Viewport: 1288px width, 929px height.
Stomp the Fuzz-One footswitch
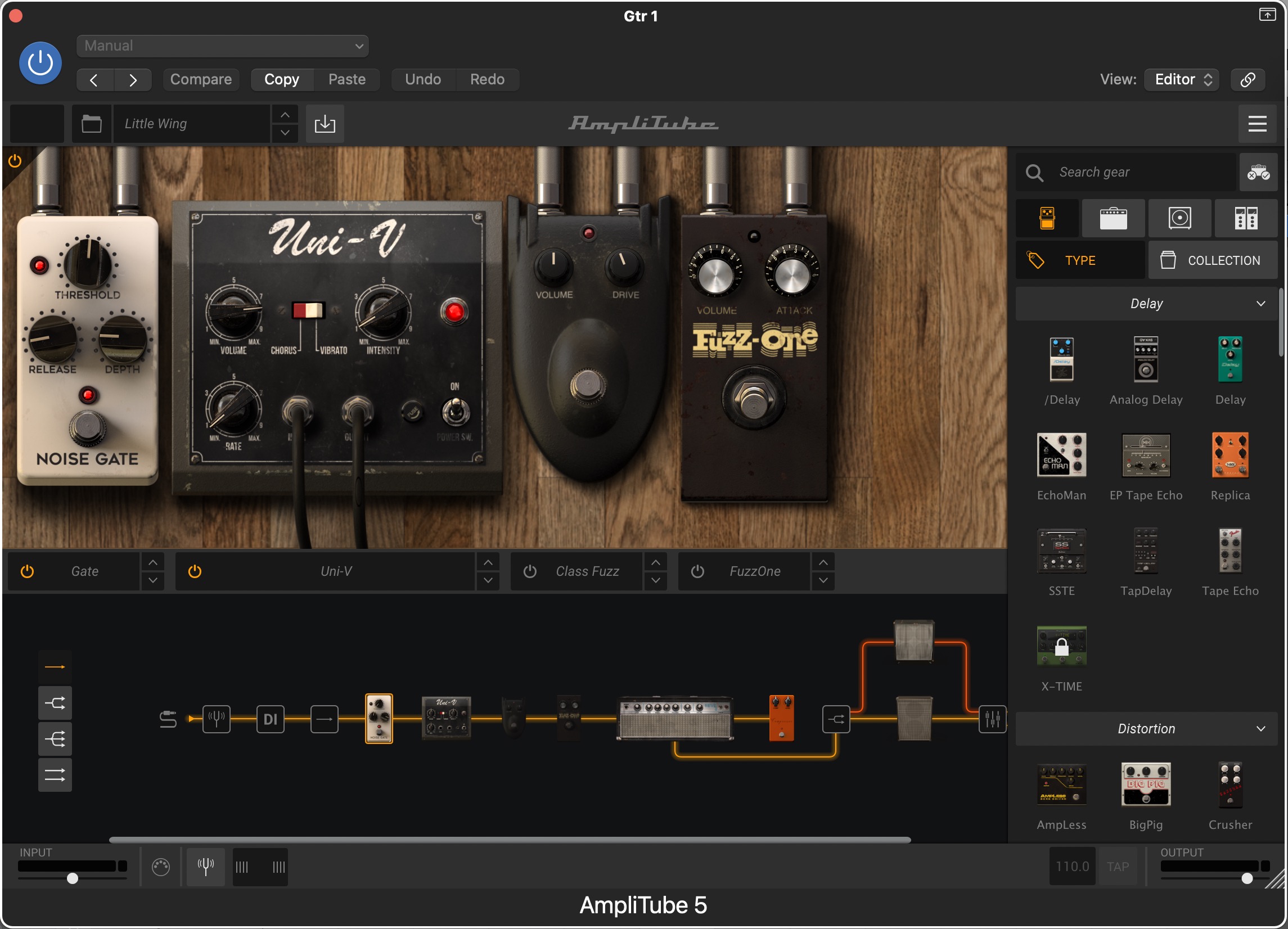pyautogui.click(x=754, y=398)
